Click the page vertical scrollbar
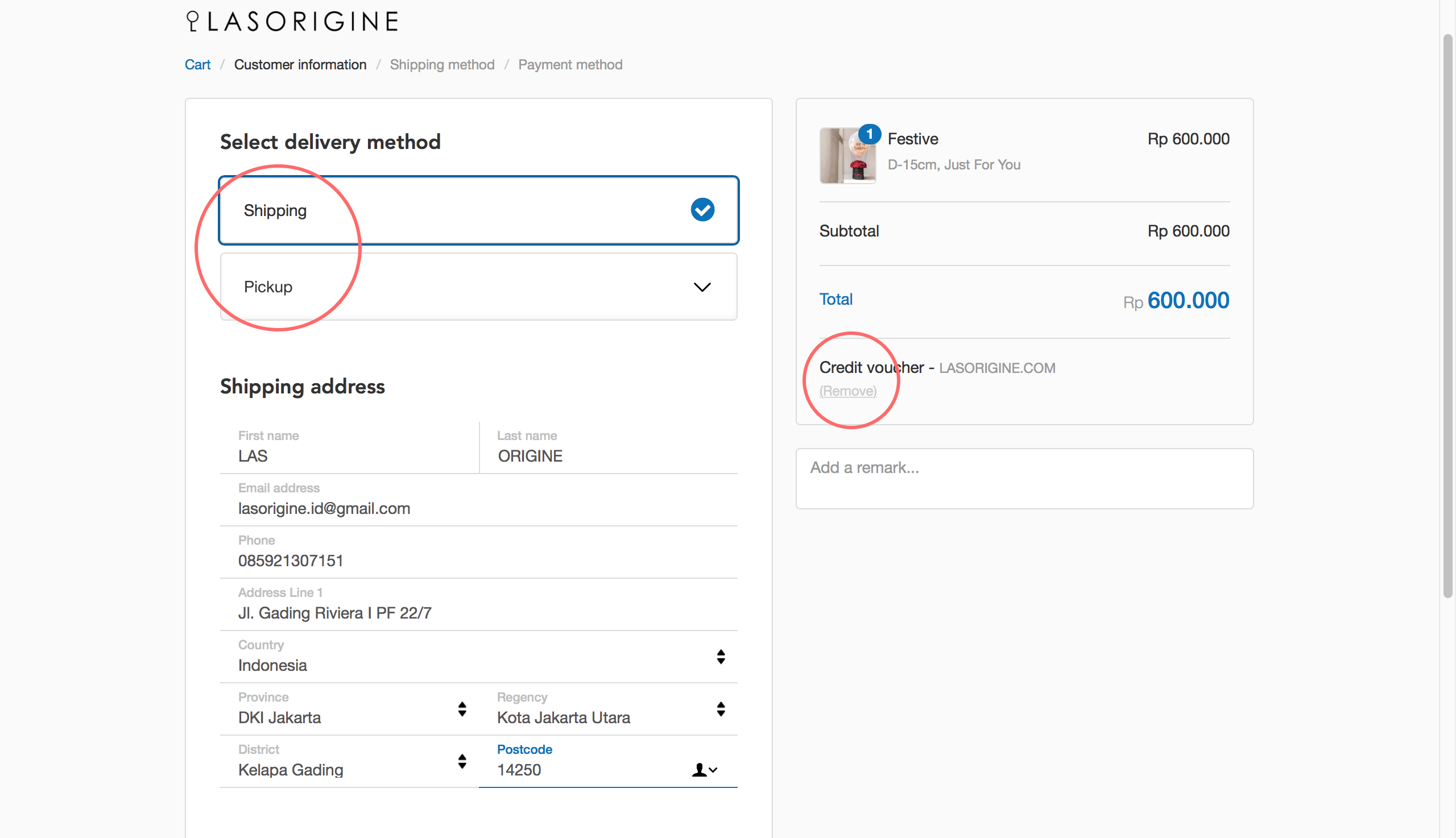The image size is (1456, 838). [x=1448, y=317]
